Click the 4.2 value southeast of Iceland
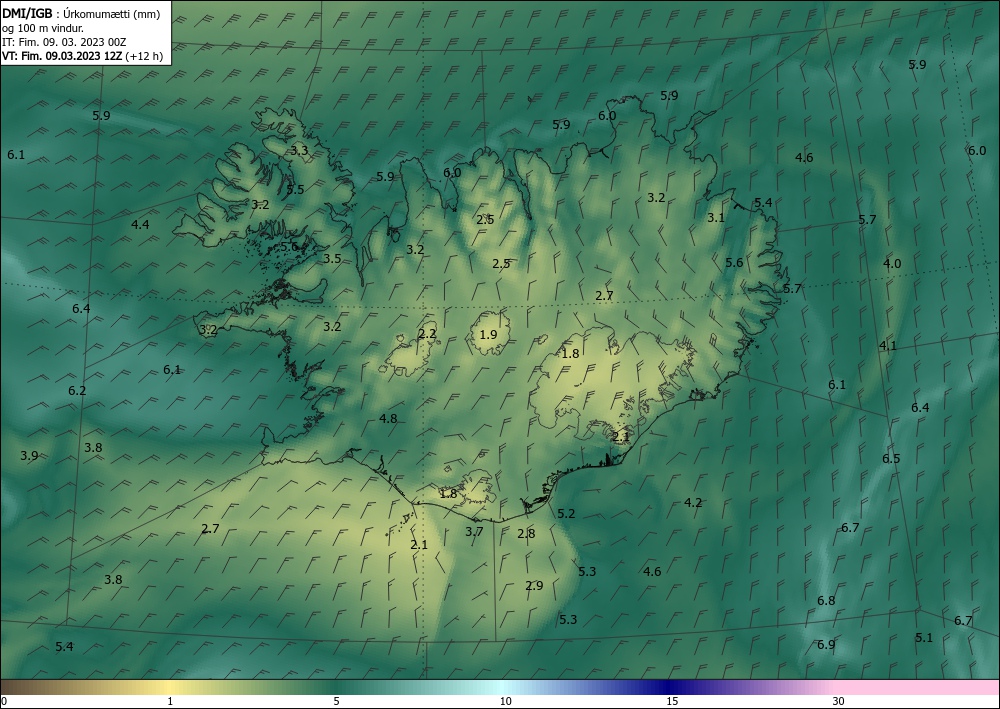Viewport: 1000px width, 709px height. pos(693,502)
